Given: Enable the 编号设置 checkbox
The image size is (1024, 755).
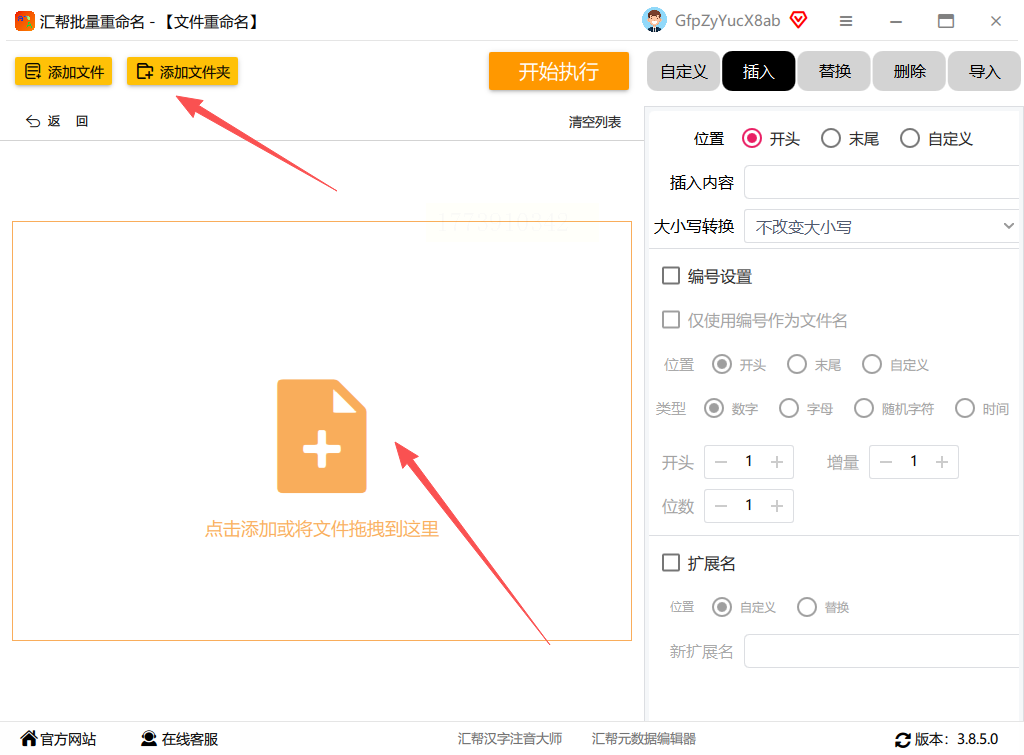Looking at the screenshot, I should tap(671, 276).
